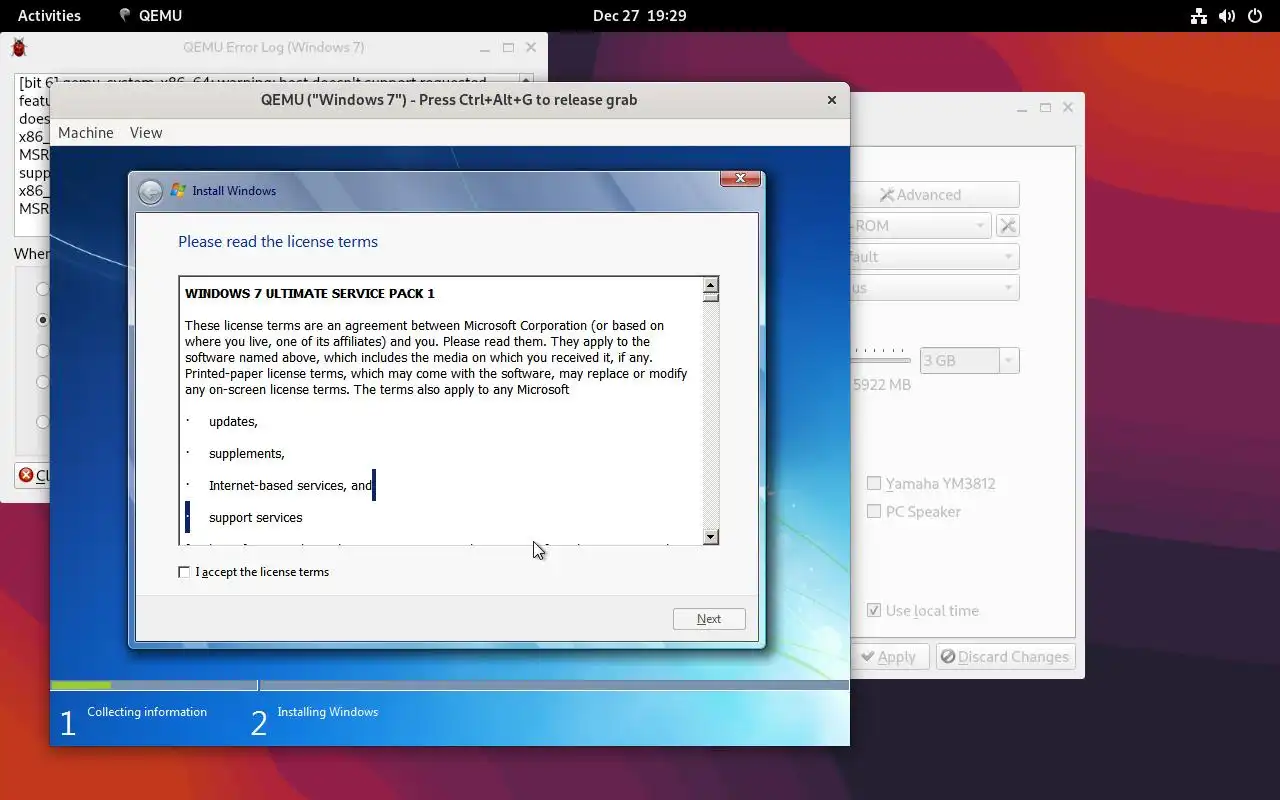The width and height of the screenshot is (1280, 800).
Task: Click the license text scrollbar track
Action: pos(710,415)
